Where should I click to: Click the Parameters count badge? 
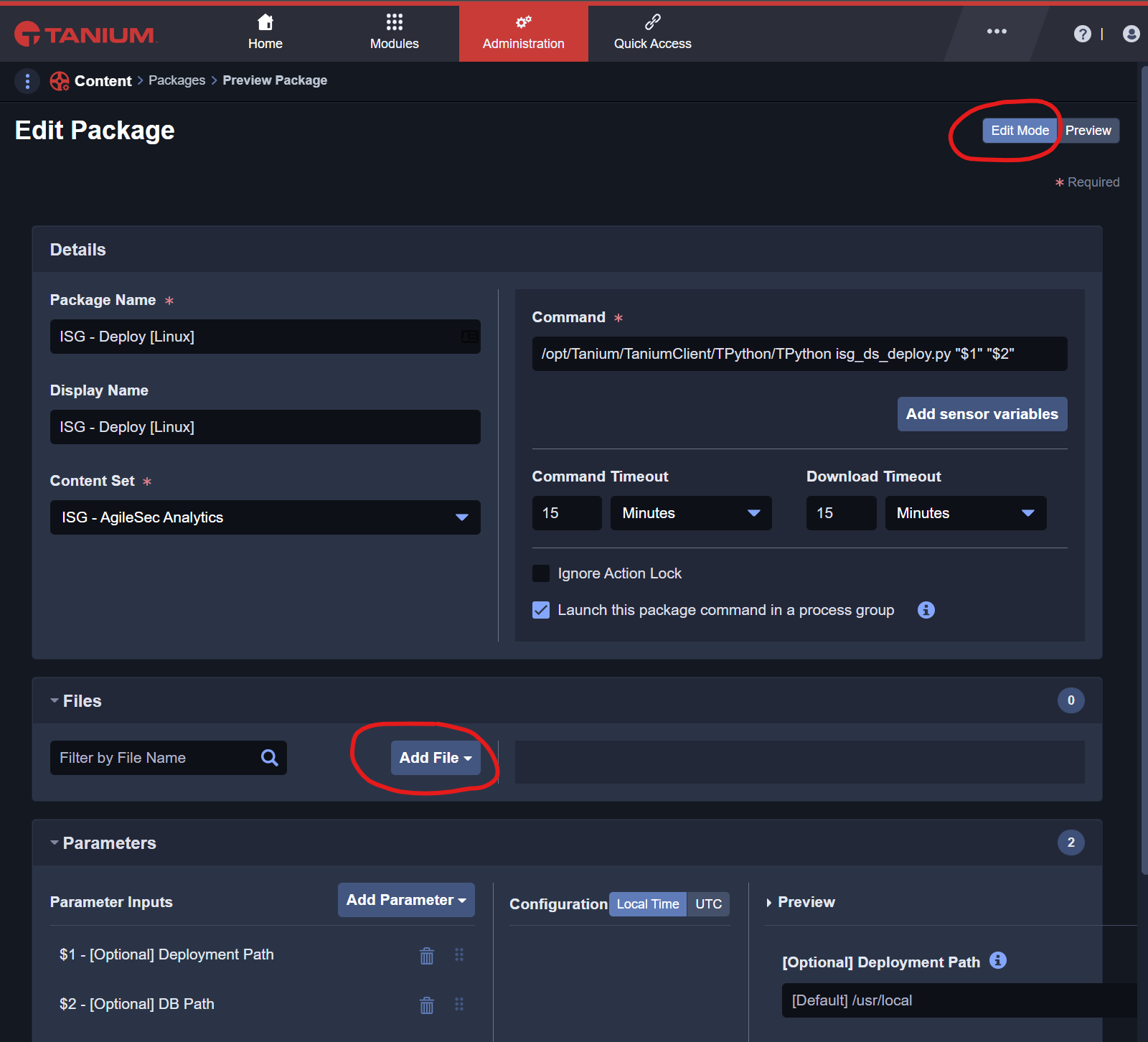coord(1071,842)
